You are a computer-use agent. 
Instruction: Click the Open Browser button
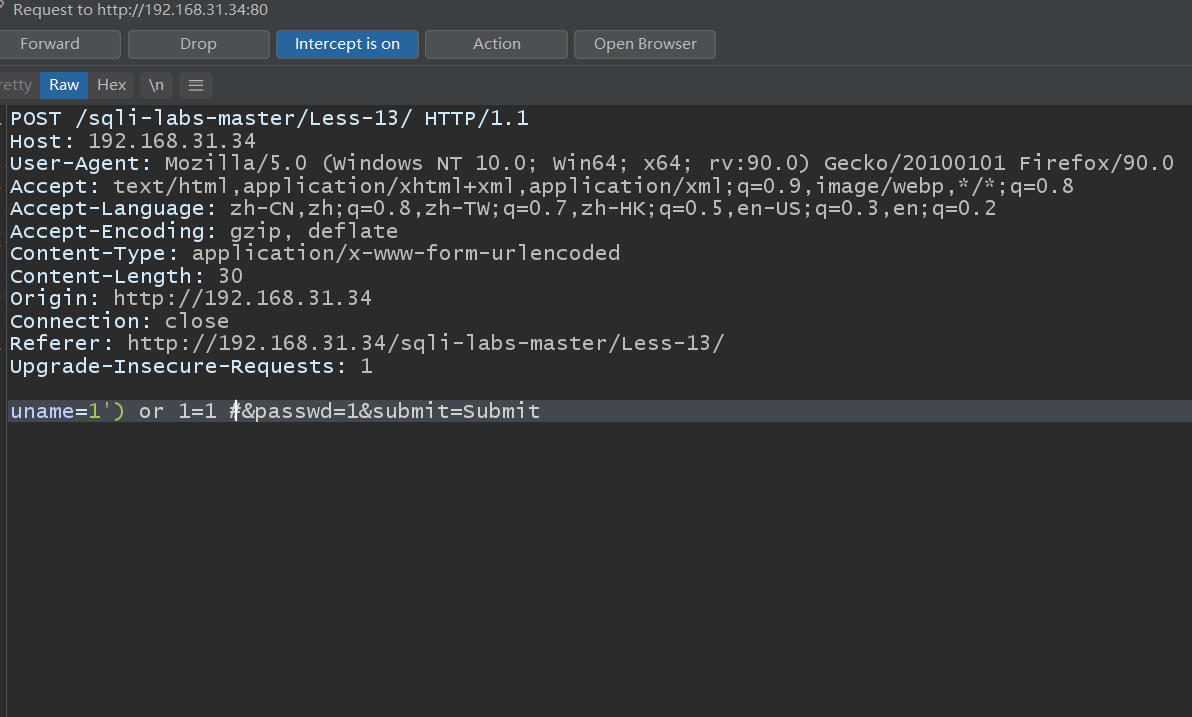(645, 44)
